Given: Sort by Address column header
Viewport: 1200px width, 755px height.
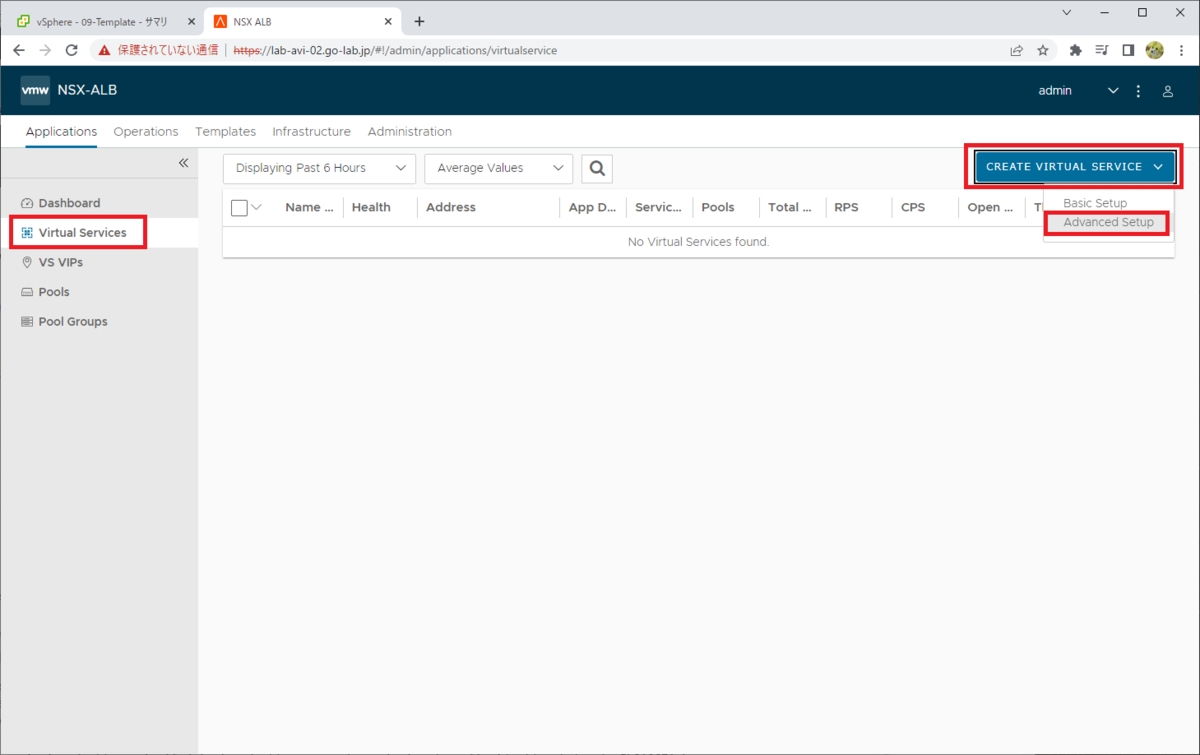Looking at the screenshot, I should pyautogui.click(x=451, y=208).
